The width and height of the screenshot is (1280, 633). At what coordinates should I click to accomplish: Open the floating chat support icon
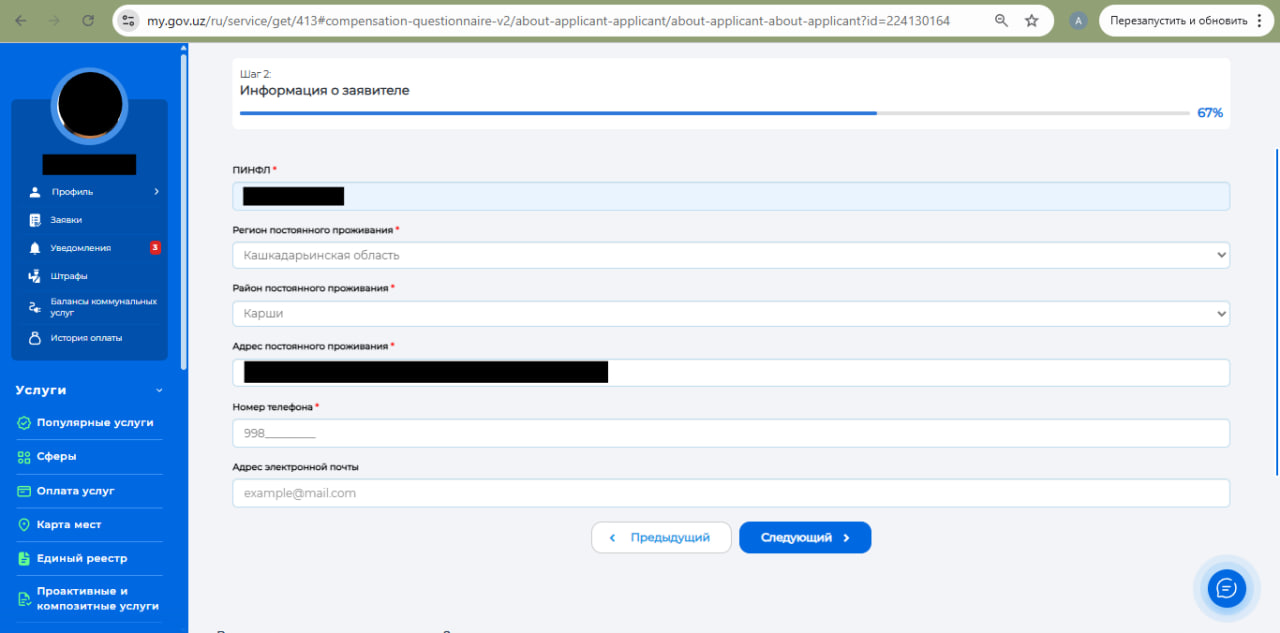click(1227, 588)
